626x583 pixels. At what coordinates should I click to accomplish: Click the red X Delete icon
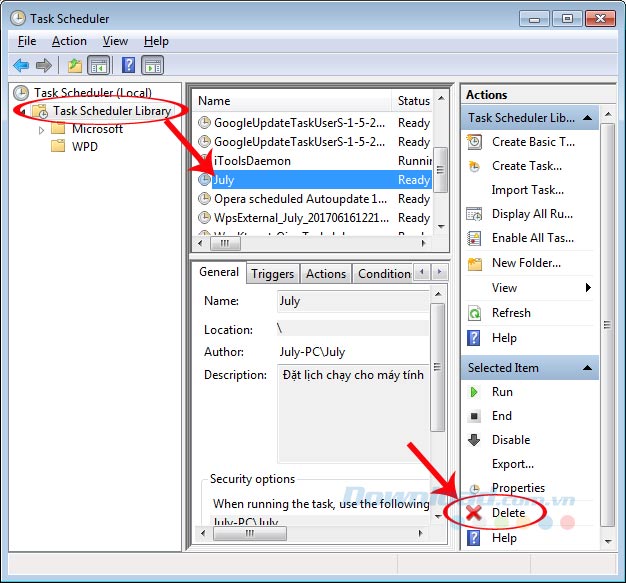474,513
